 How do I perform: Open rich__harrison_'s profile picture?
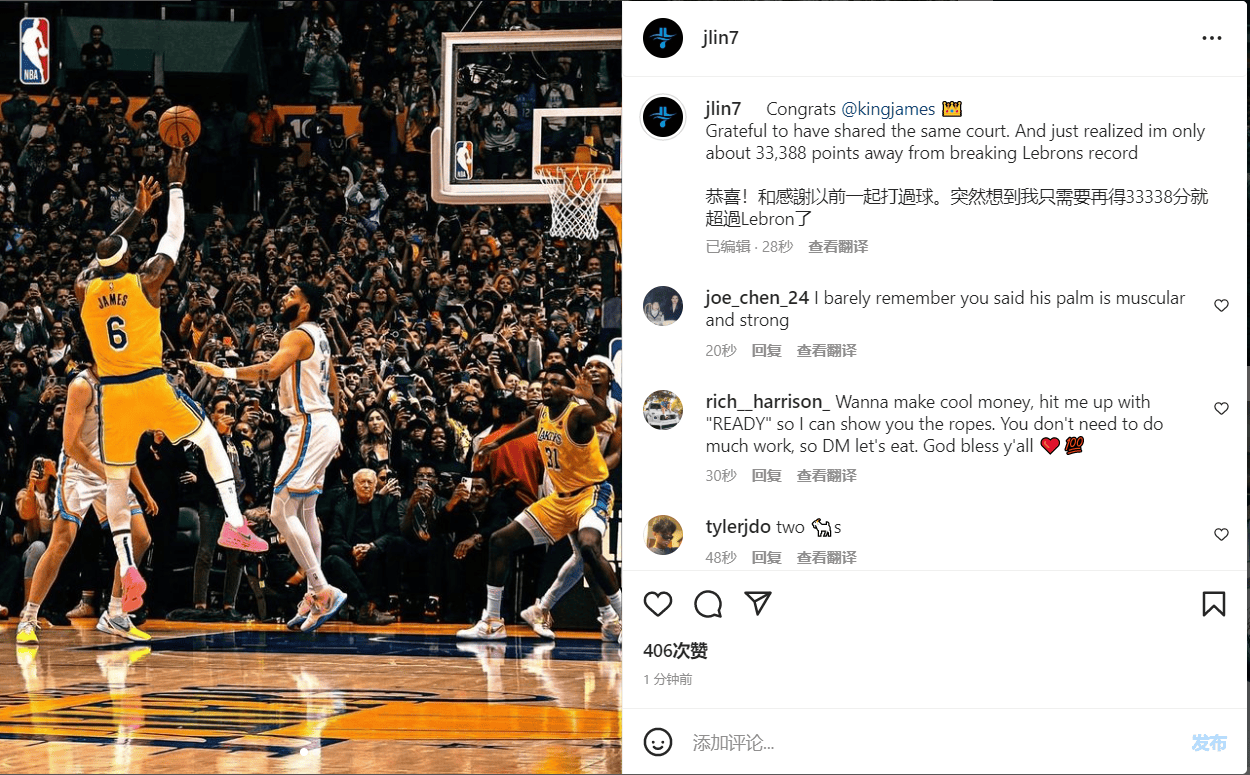tap(663, 410)
